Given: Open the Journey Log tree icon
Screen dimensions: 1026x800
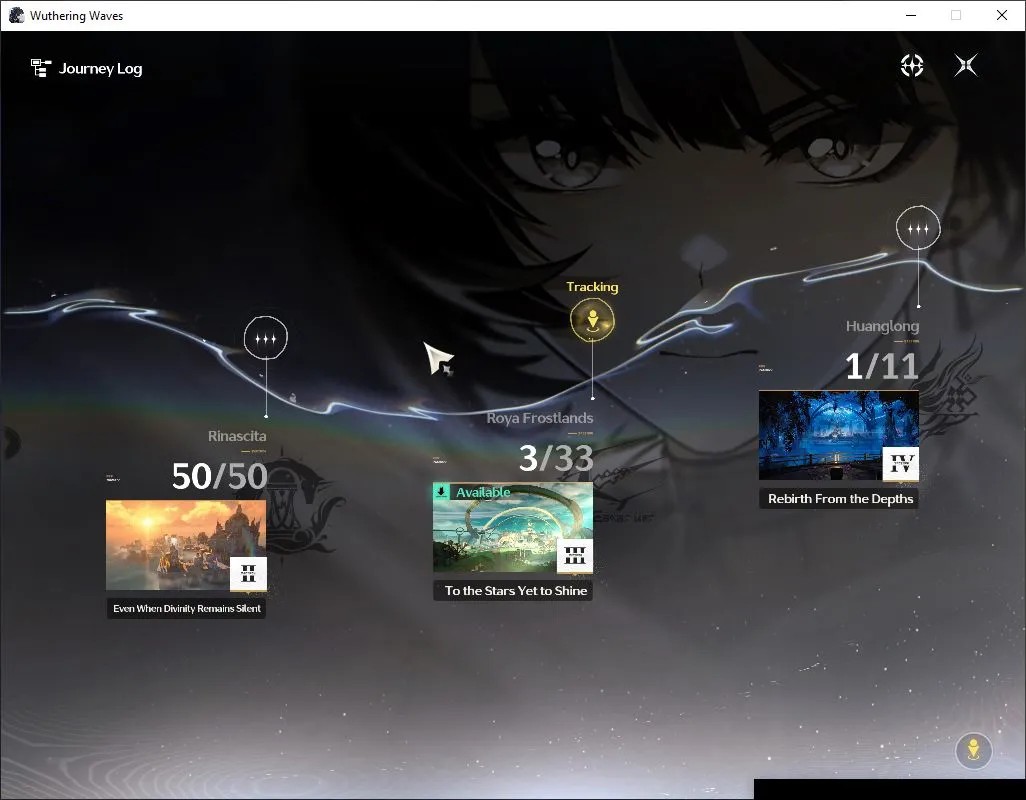Looking at the screenshot, I should tap(41, 68).
